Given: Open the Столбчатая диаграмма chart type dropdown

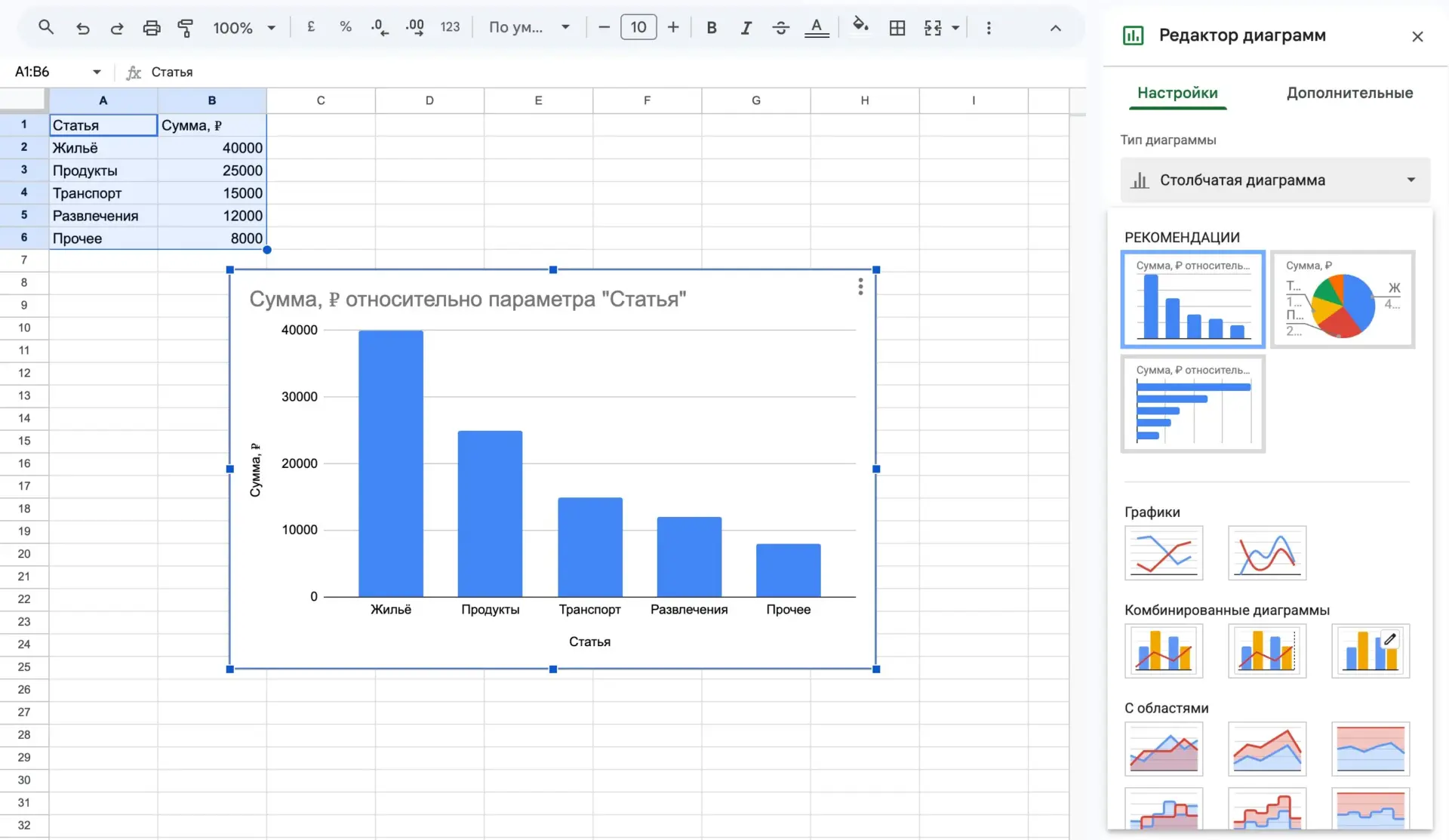Looking at the screenshot, I should (x=1275, y=180).
